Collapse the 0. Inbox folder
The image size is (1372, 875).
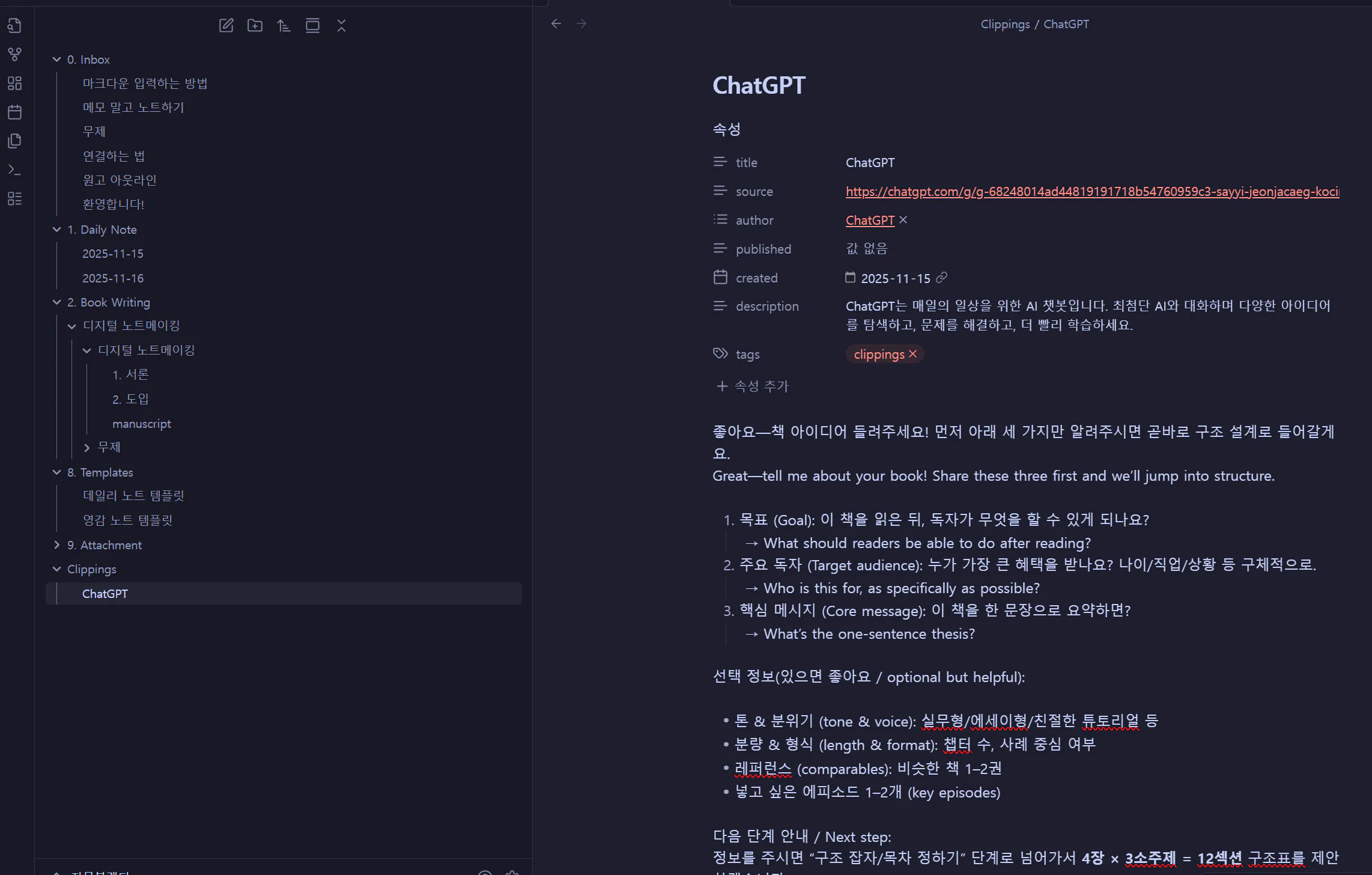tap(56, 59)
